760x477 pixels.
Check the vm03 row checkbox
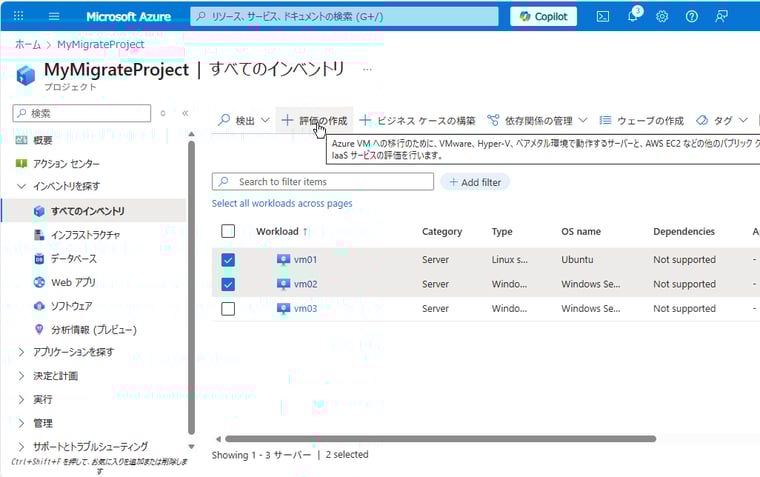tap(228, 309)
